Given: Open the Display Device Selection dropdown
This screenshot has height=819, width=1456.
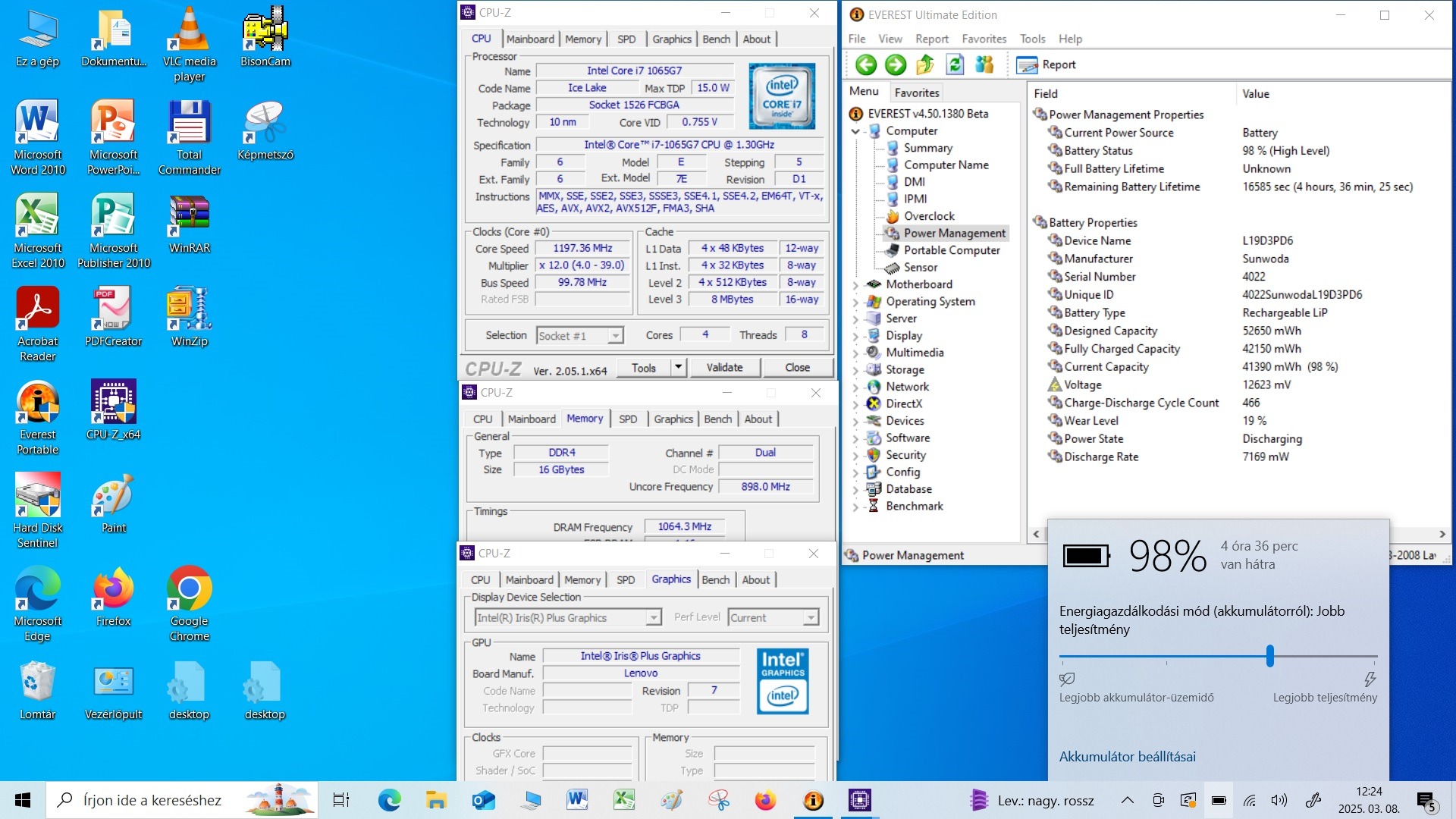Looking at the screenshot, I should pyautogui.click(x=653, y=618).
